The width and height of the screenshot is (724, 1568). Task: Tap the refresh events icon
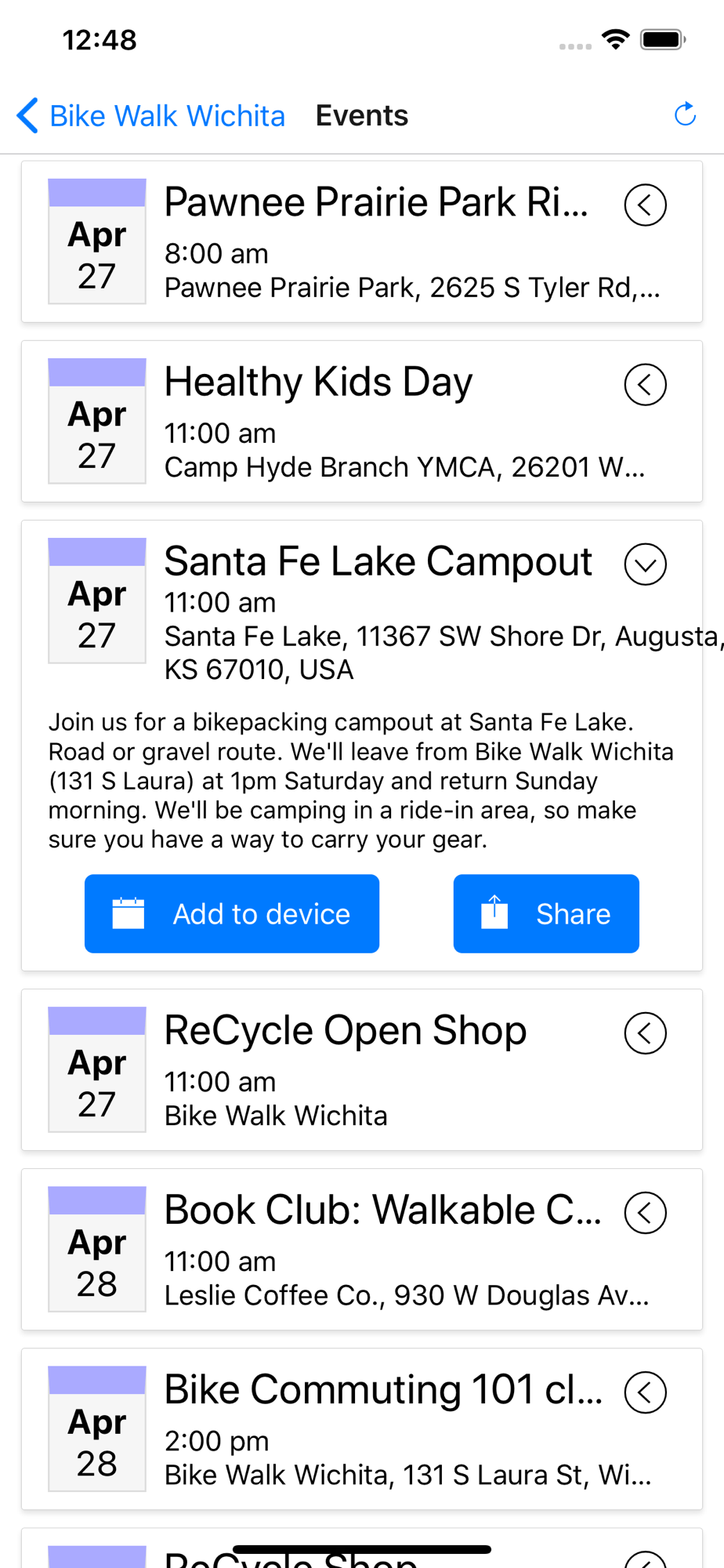685,114
